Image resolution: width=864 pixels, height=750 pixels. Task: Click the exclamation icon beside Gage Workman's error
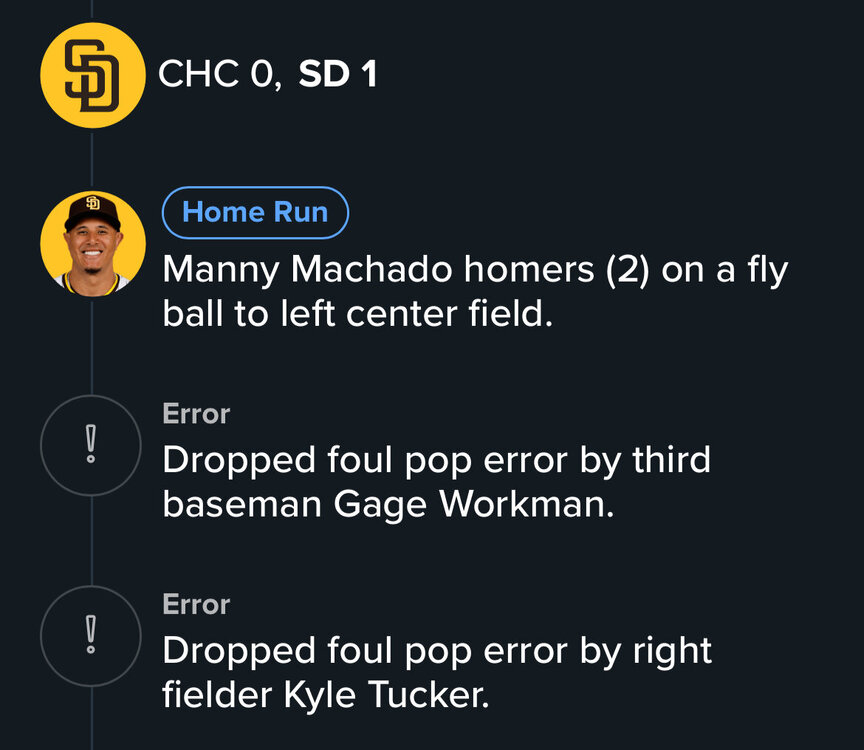(92, 445)
